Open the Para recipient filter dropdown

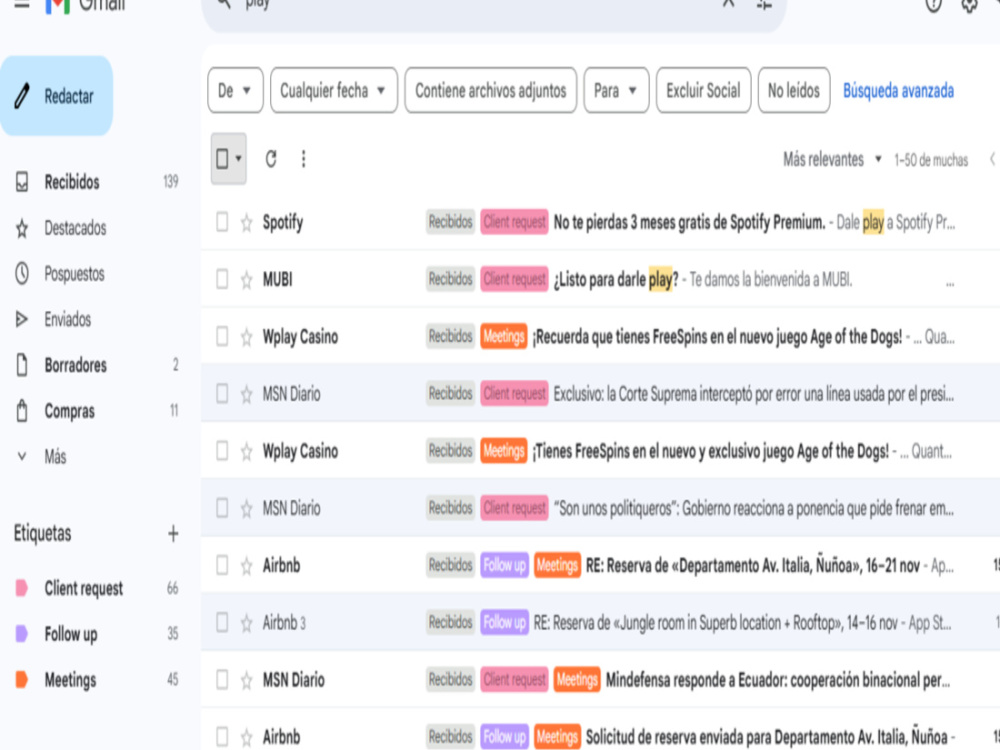616,91
